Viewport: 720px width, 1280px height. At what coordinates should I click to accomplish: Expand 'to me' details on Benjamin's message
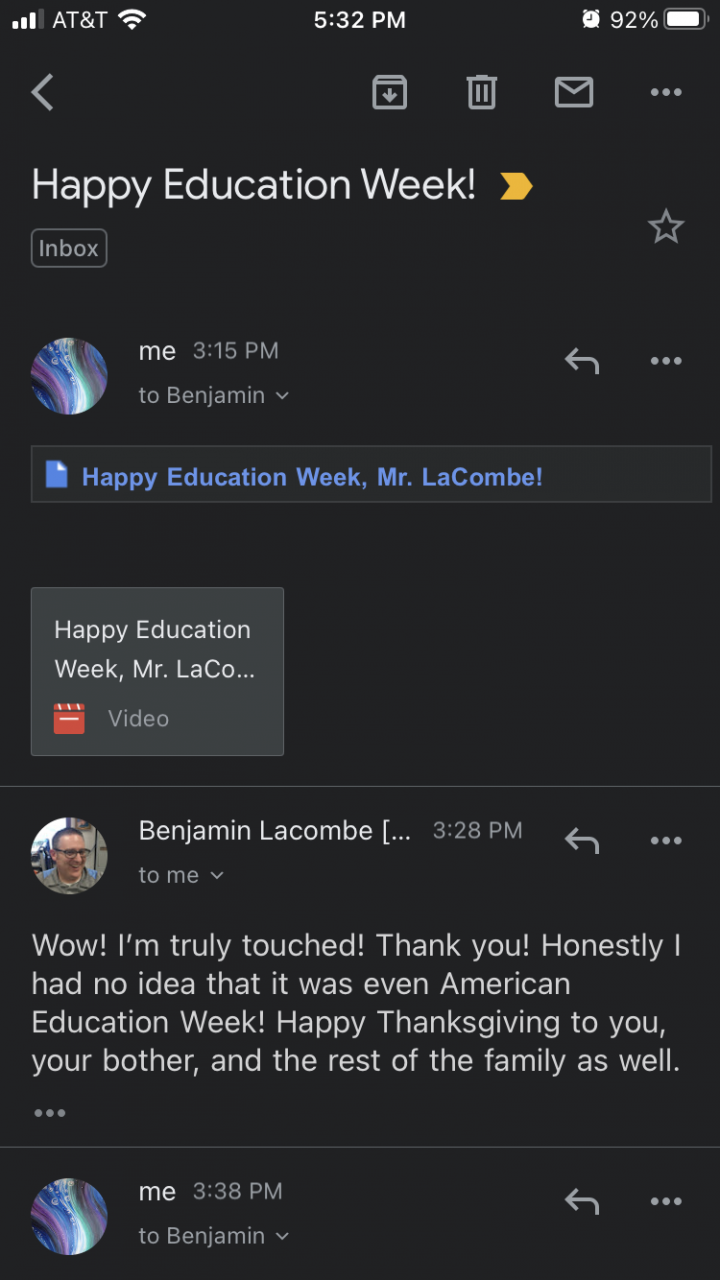coord(216,876)
